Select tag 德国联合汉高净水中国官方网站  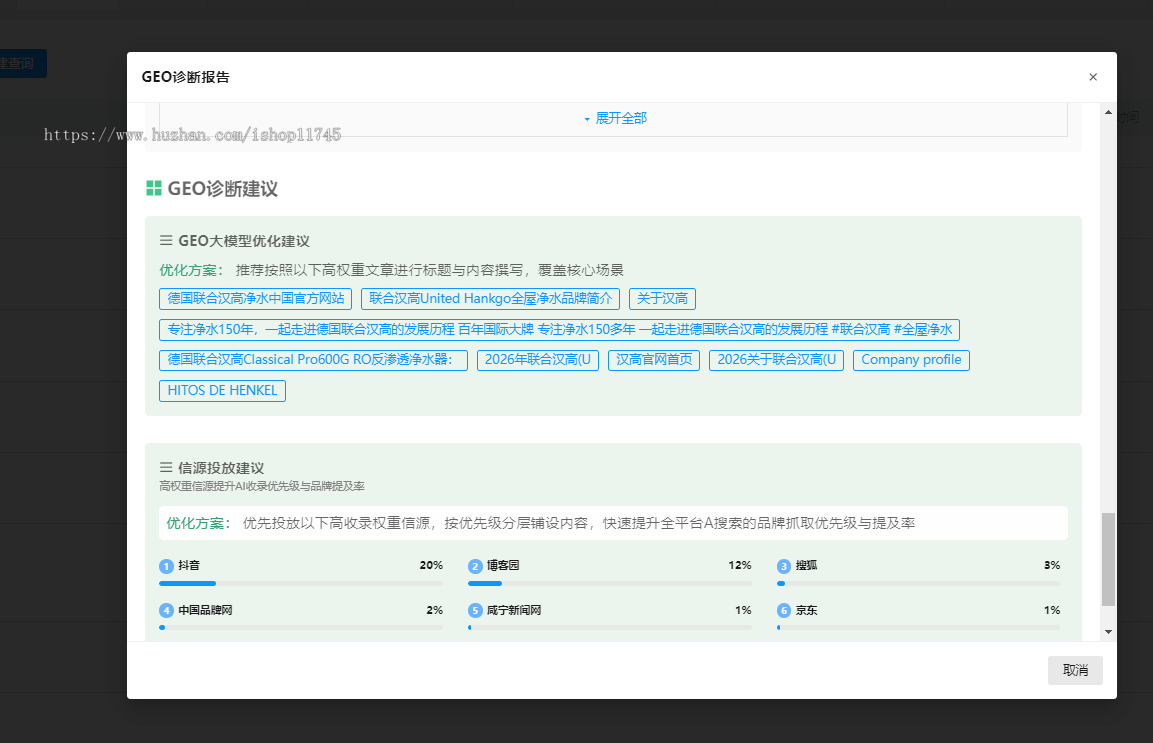pos(255,299)
